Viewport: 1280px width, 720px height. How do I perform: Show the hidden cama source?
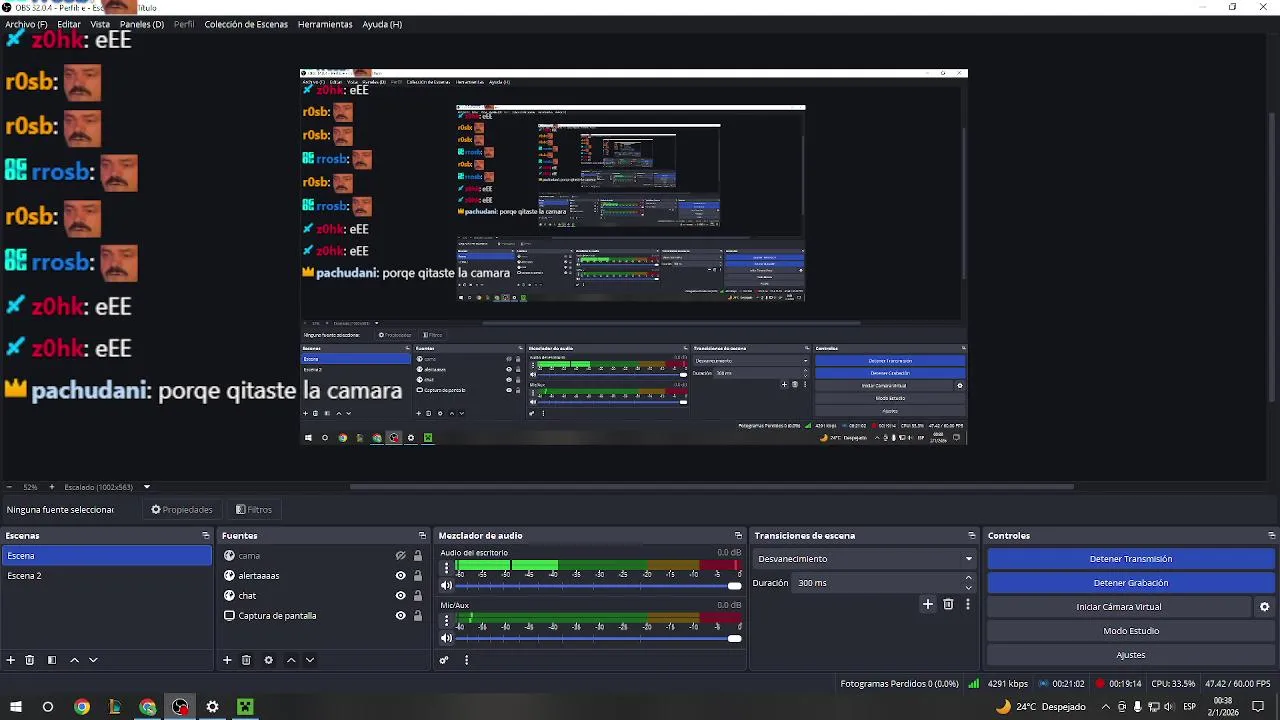(x=401, y=556)
